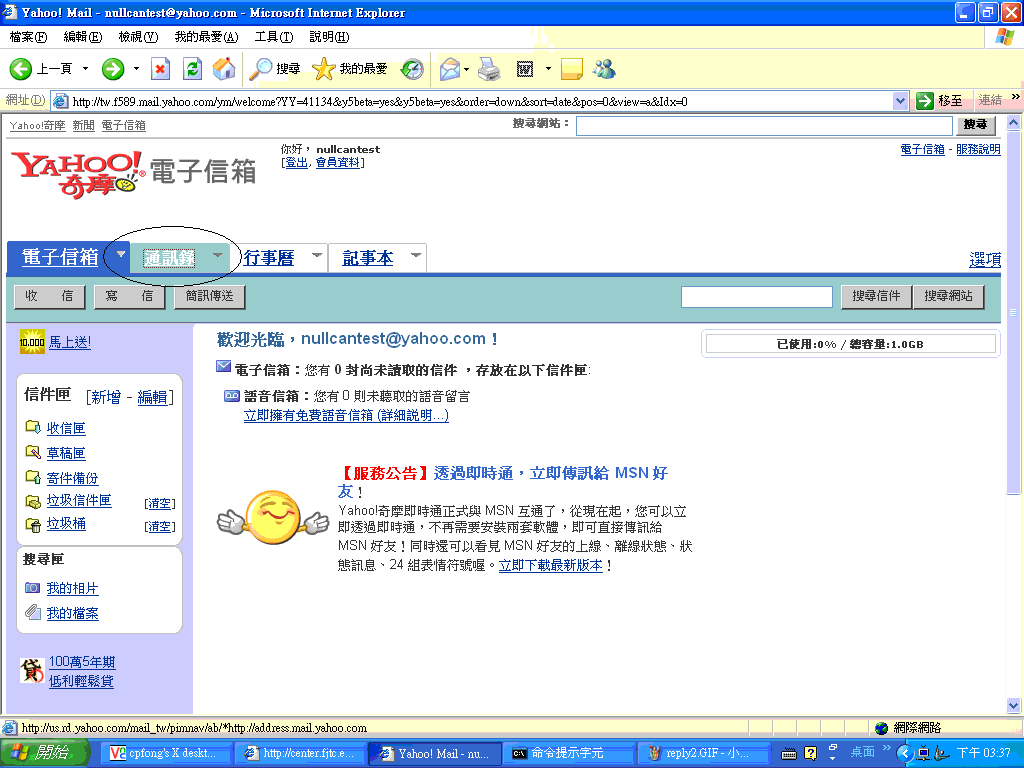This screenshot has height=768, width=1024.
Task: Expand the address bar URL dropdown
Action: (x=900, y=101)
